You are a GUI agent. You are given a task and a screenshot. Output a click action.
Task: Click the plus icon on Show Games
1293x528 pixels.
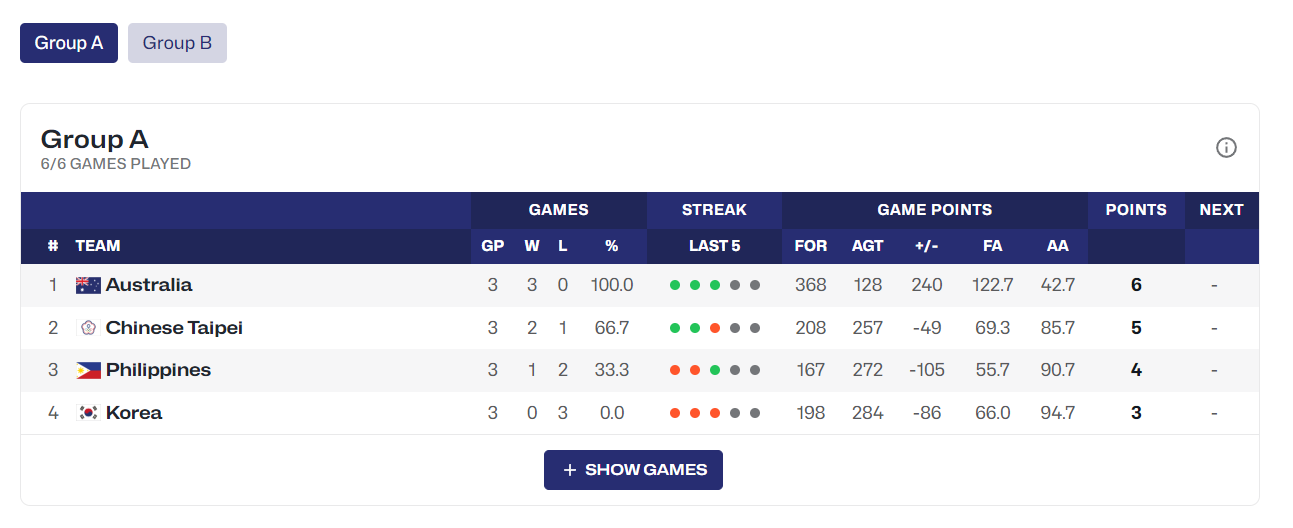(x=570, y=470)
